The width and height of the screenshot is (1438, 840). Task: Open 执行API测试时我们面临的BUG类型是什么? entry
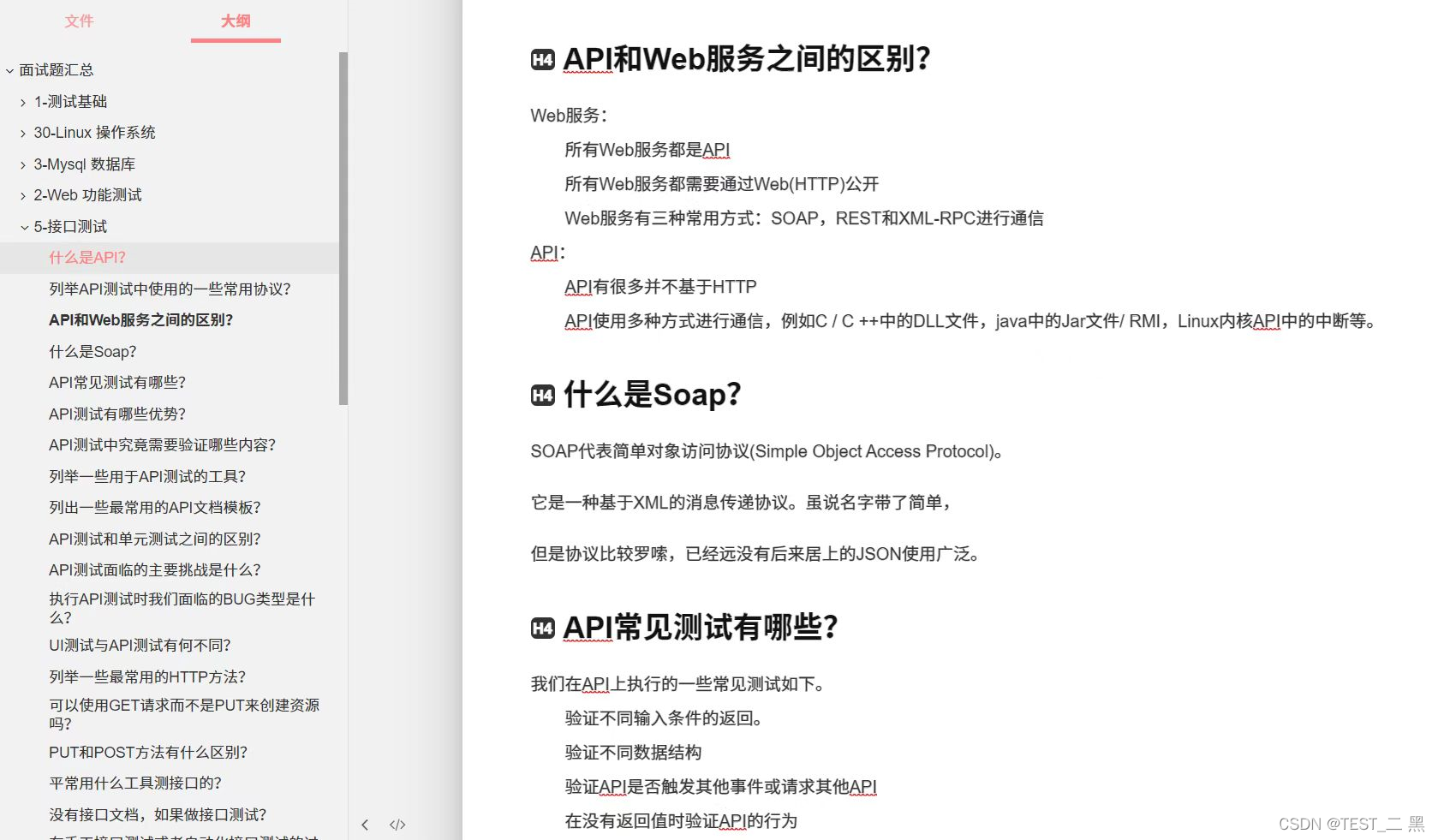click(182, 608)
